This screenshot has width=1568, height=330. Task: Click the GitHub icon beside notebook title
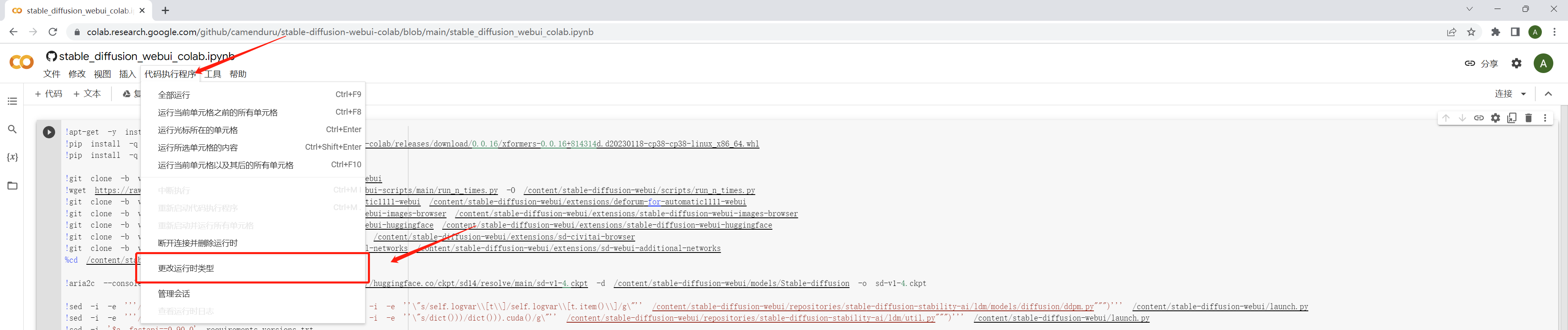tap(52, 56)
